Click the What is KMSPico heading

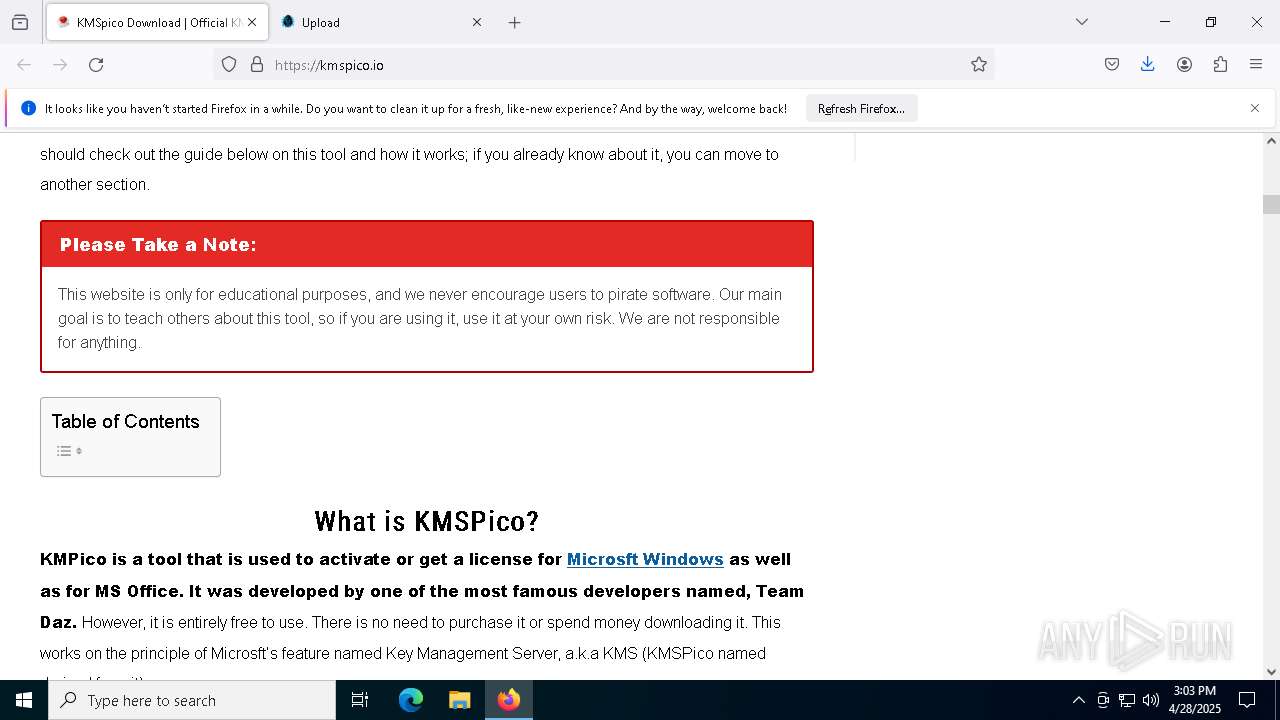pos(427,521)
